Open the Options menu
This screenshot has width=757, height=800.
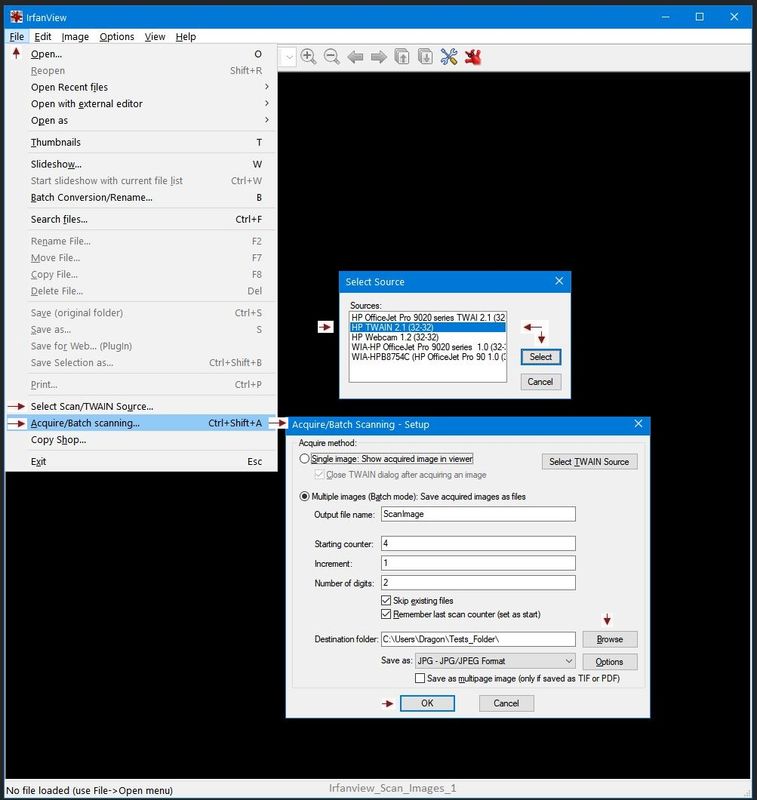(x=117, y=37)
